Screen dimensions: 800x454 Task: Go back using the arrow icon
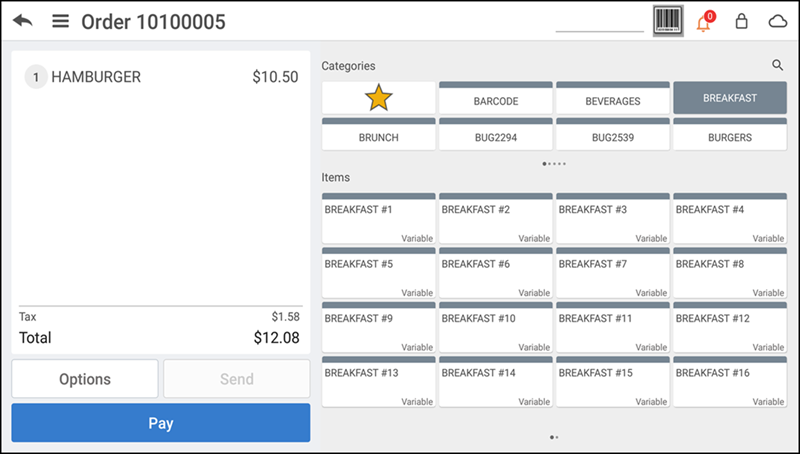pos(23,21)
